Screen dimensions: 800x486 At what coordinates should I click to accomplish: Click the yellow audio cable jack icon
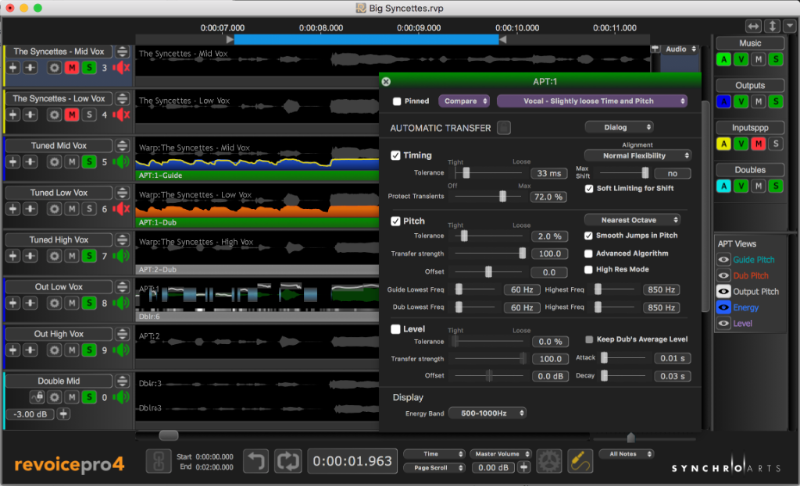pyautogui.click(x=580, y=461)
